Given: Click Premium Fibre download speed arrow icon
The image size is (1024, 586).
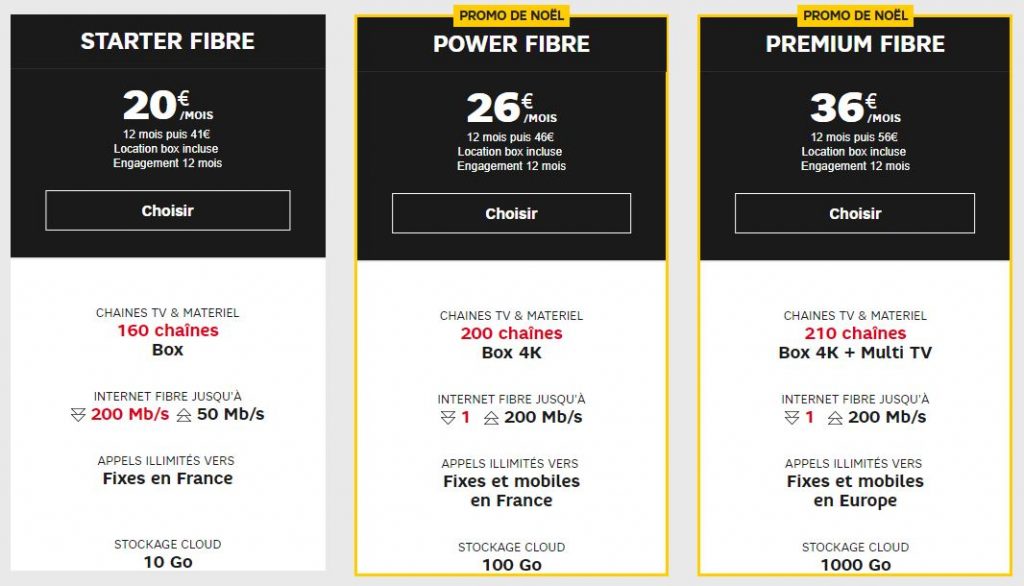Looking at the screenshot, I should [x=792, y=418].
